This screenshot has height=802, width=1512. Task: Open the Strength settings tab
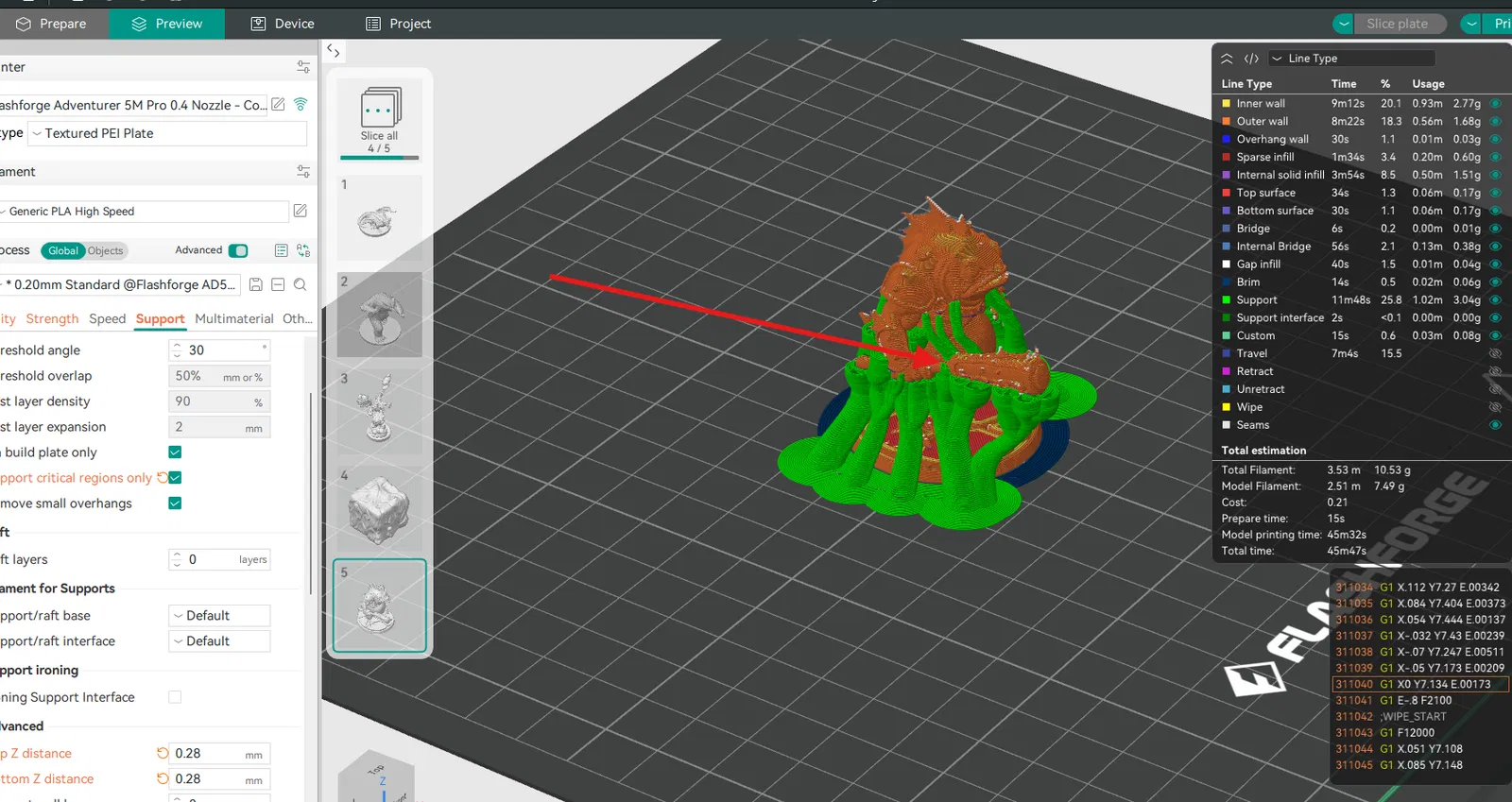click(x=52, y=318)
